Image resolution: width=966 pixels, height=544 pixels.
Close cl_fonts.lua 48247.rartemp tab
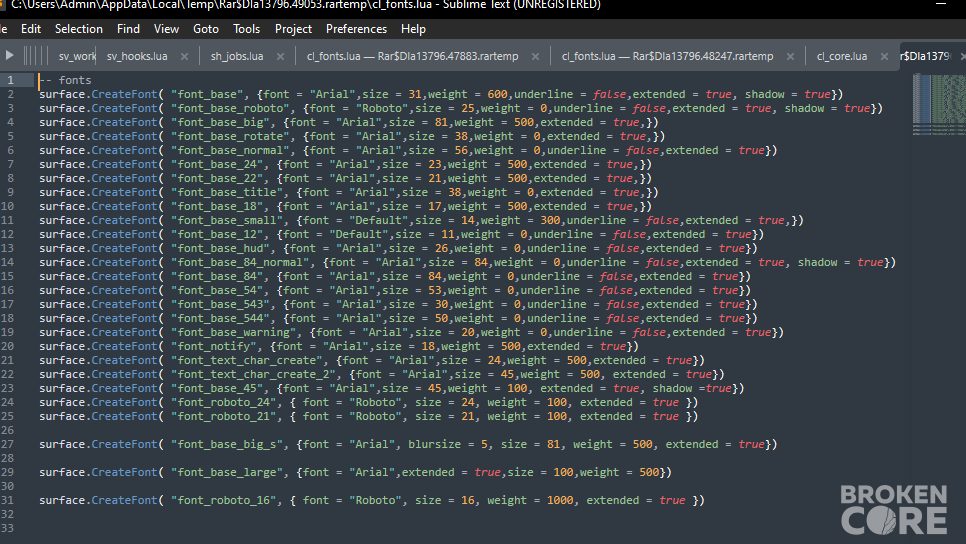click(790, 56)
